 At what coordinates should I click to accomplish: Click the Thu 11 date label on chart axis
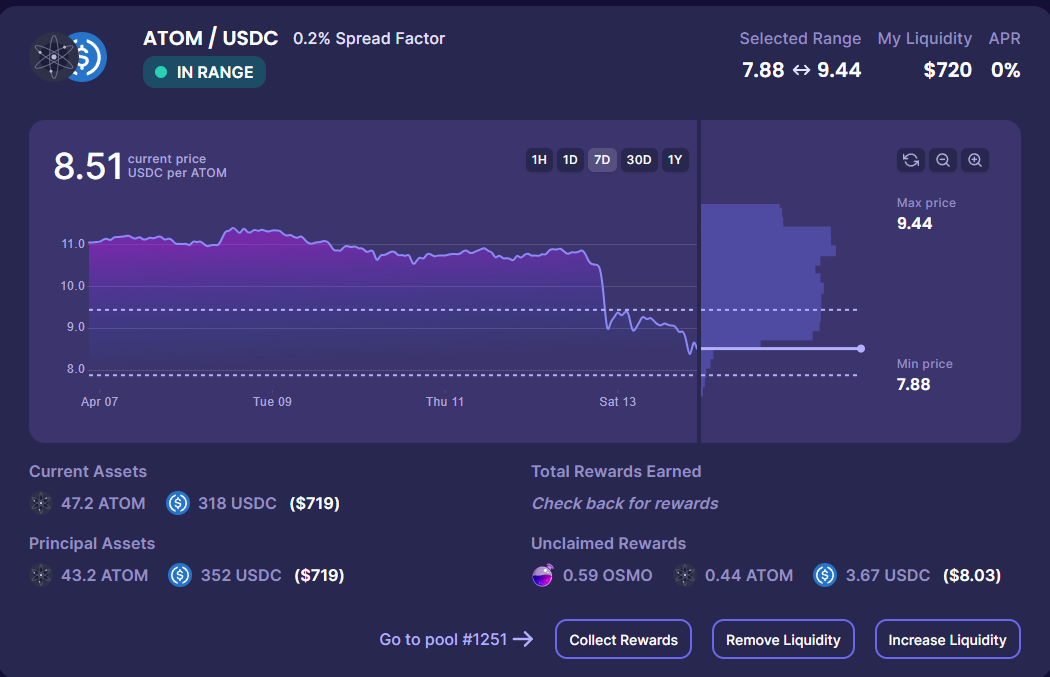tap(445, 402)
